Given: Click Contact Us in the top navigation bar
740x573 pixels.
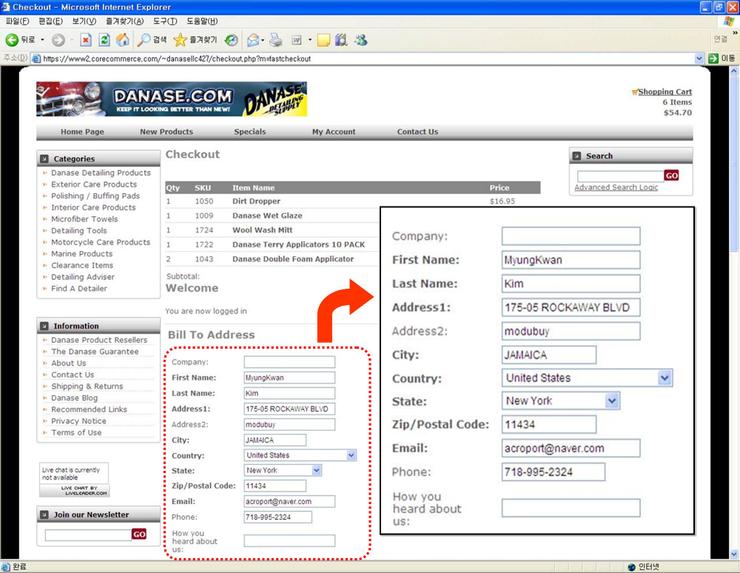Looking at the screenshot, I should pos(418,132).
